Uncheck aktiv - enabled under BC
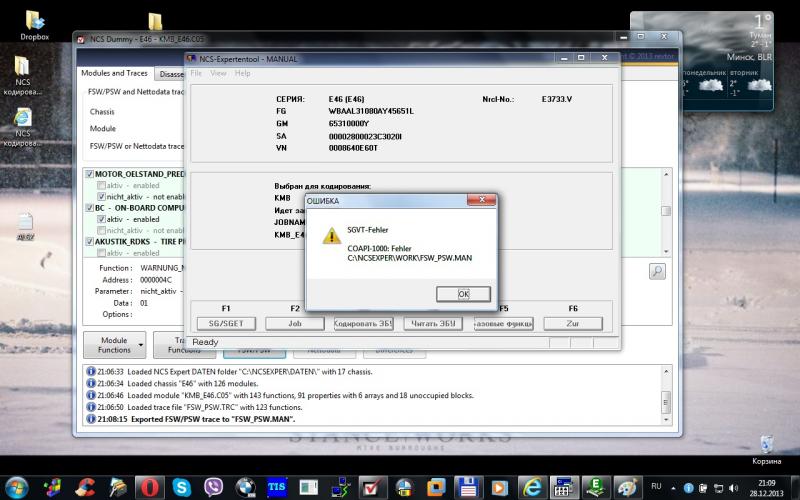The image size is (800, 500). click(x=102, y=219)
